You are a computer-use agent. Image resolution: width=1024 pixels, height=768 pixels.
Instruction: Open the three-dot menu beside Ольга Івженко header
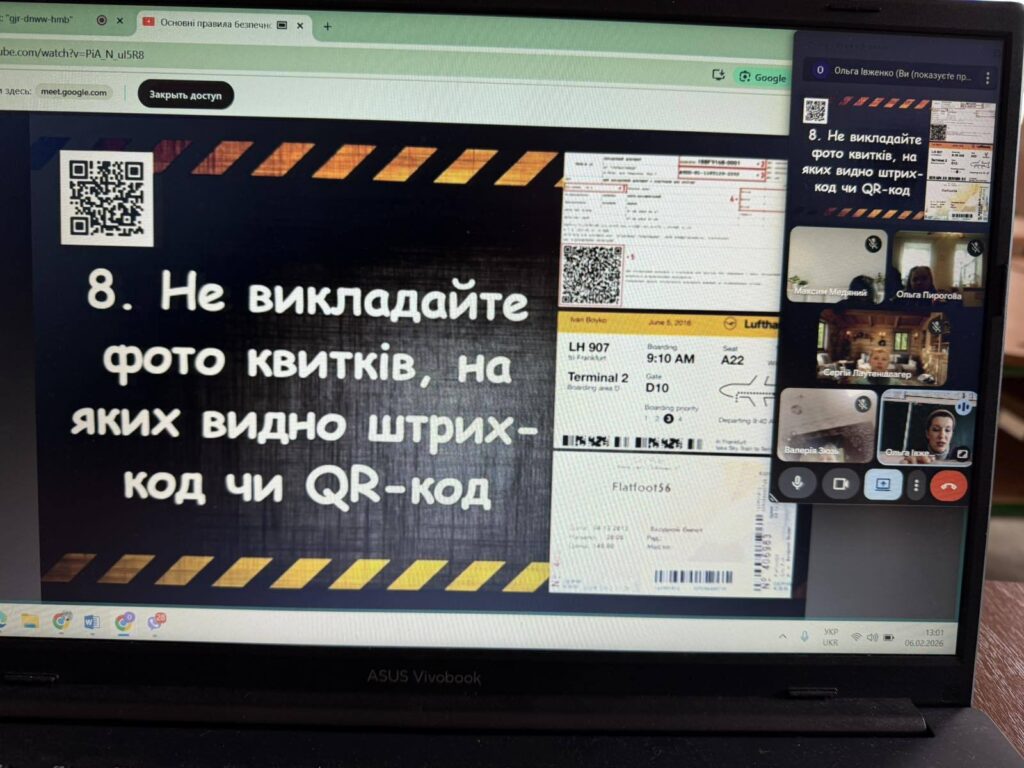coord(987,78)
